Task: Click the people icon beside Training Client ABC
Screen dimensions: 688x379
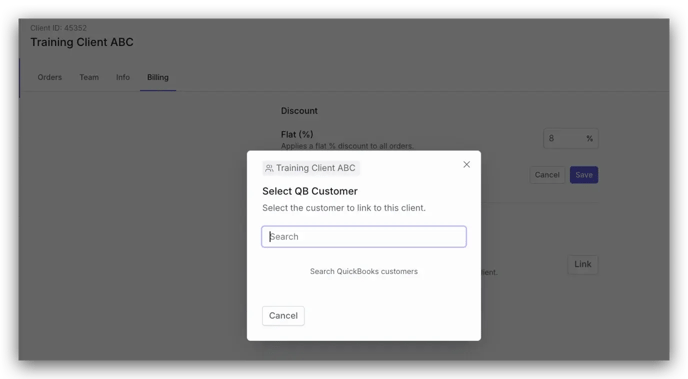Action: pos(269,168)
